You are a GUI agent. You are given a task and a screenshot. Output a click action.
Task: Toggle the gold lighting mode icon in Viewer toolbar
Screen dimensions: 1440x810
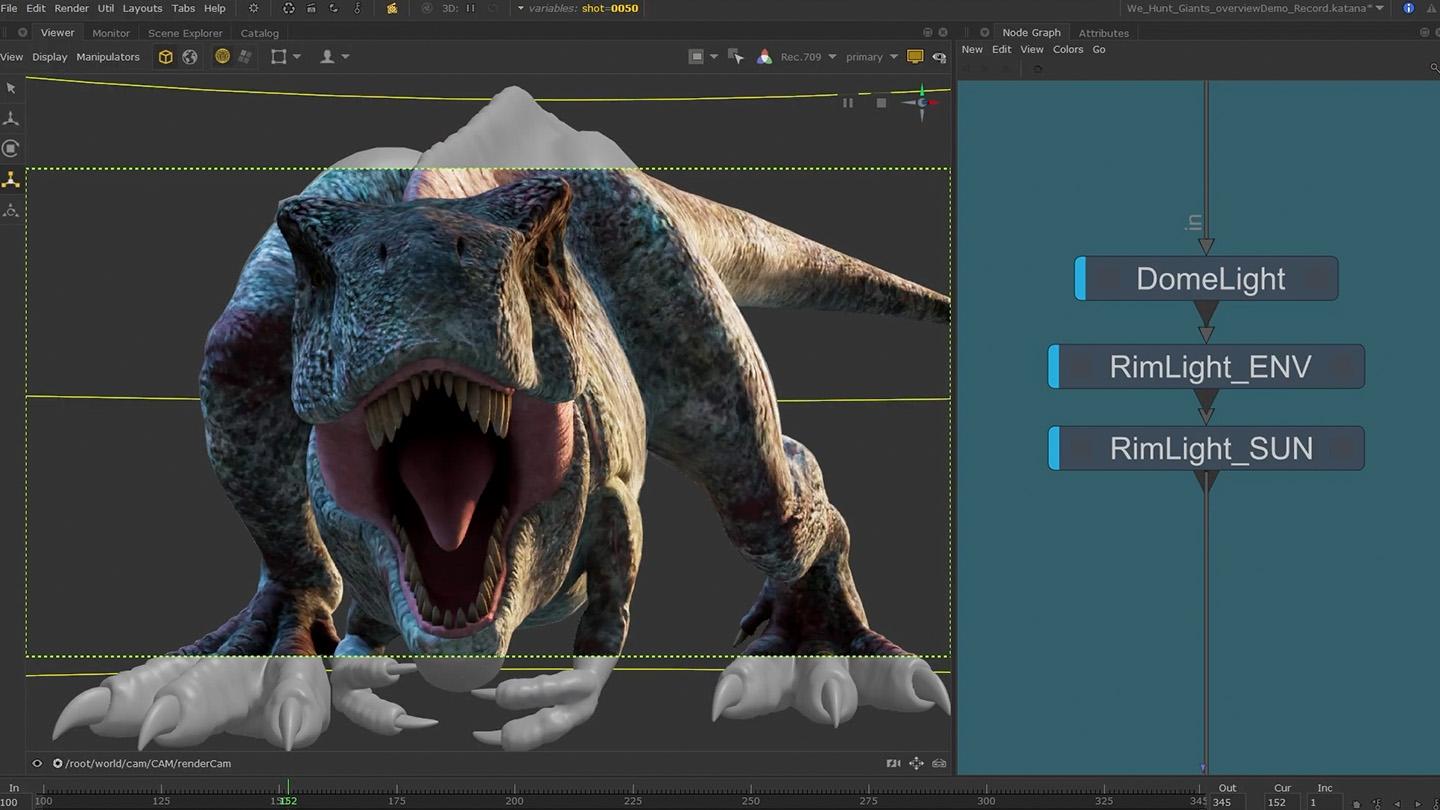click(221, 56)
